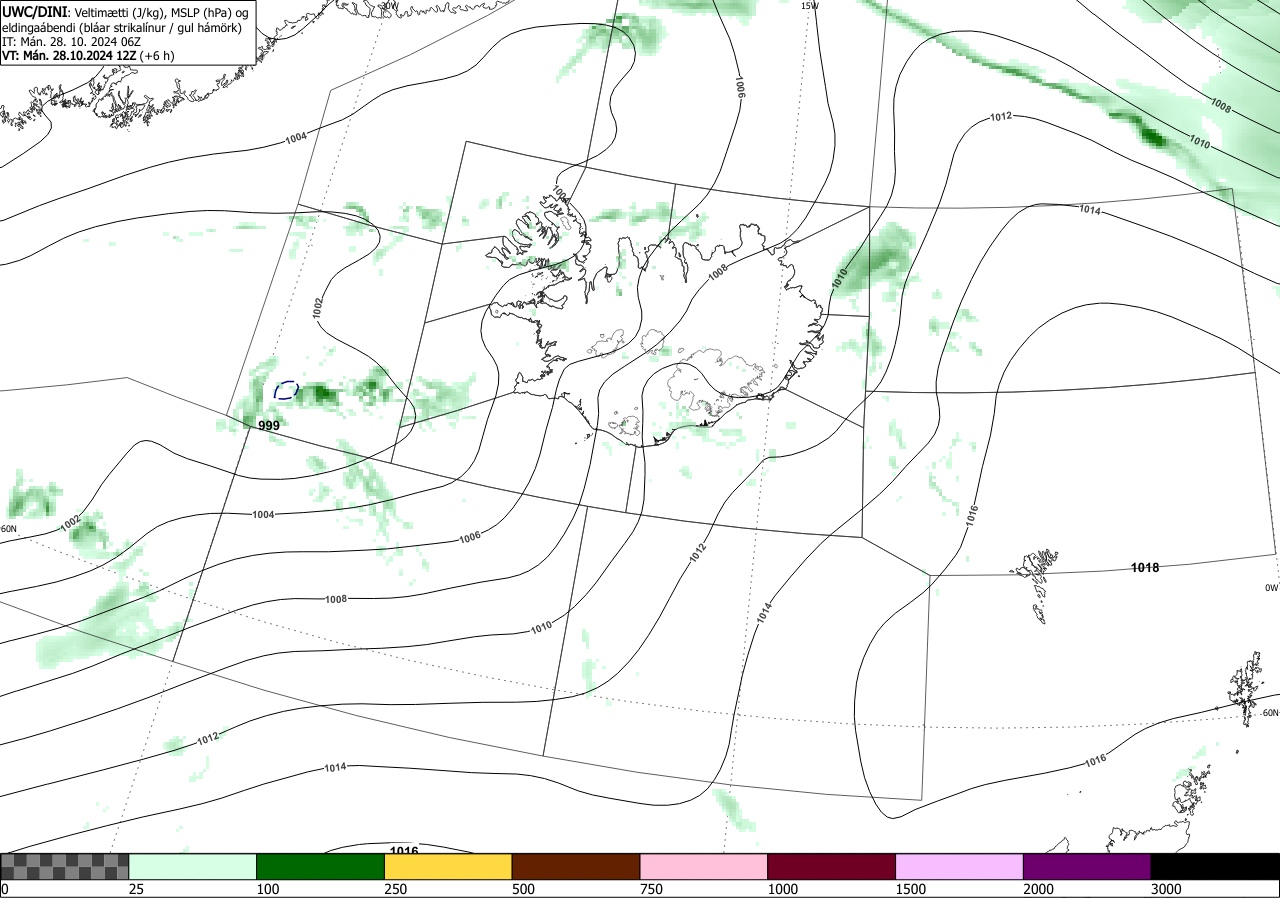Image resolution: width=1280 pixels, height=898 pixels.
Task: Click the black legend swatch above 3000
Action: (x=1215, y=866)
